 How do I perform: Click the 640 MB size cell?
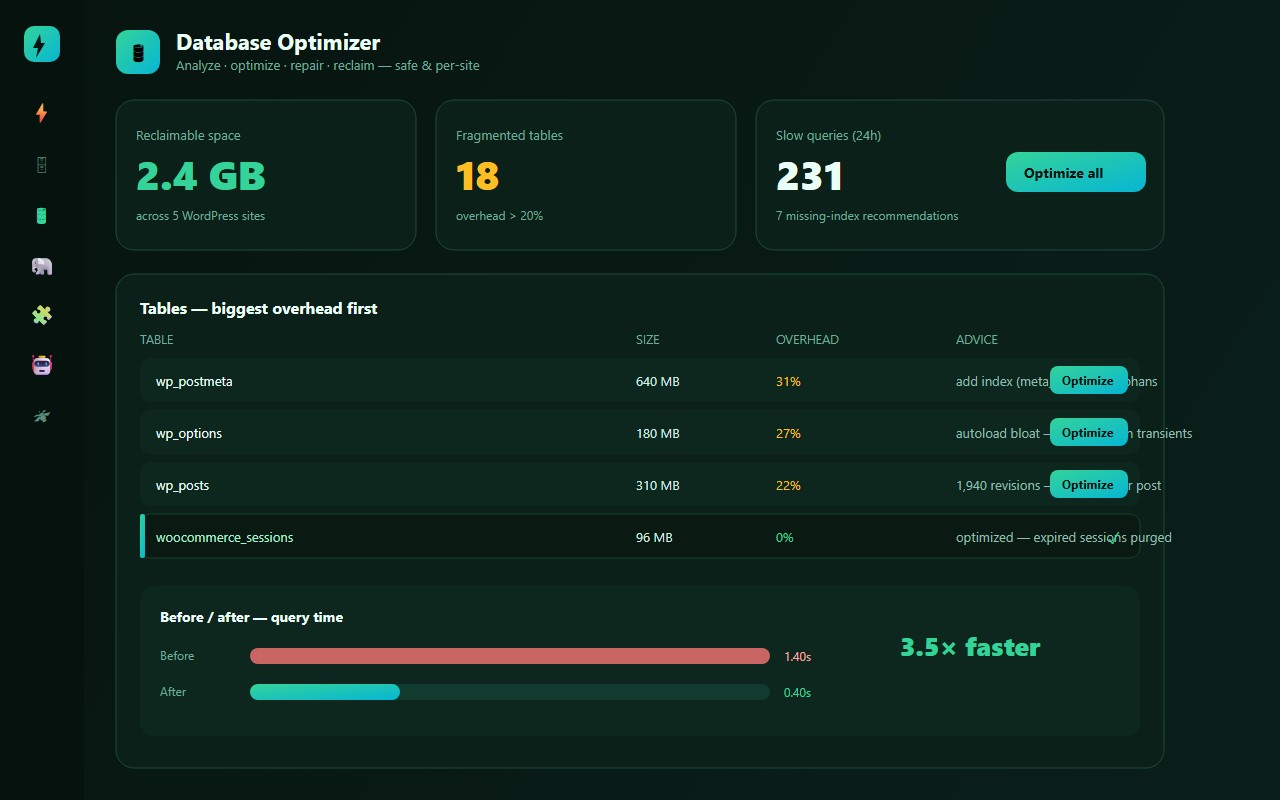click(x=658, y=381)
